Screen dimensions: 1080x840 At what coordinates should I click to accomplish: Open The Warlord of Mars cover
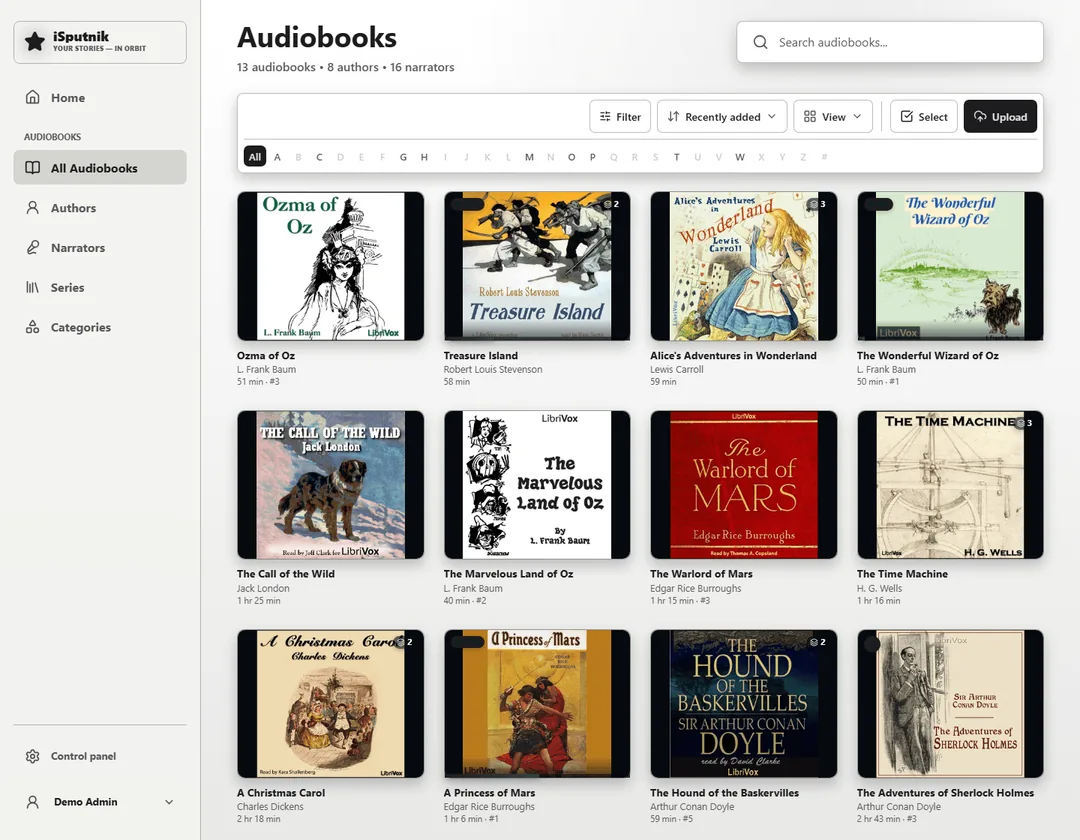click(x=744, y=485)
